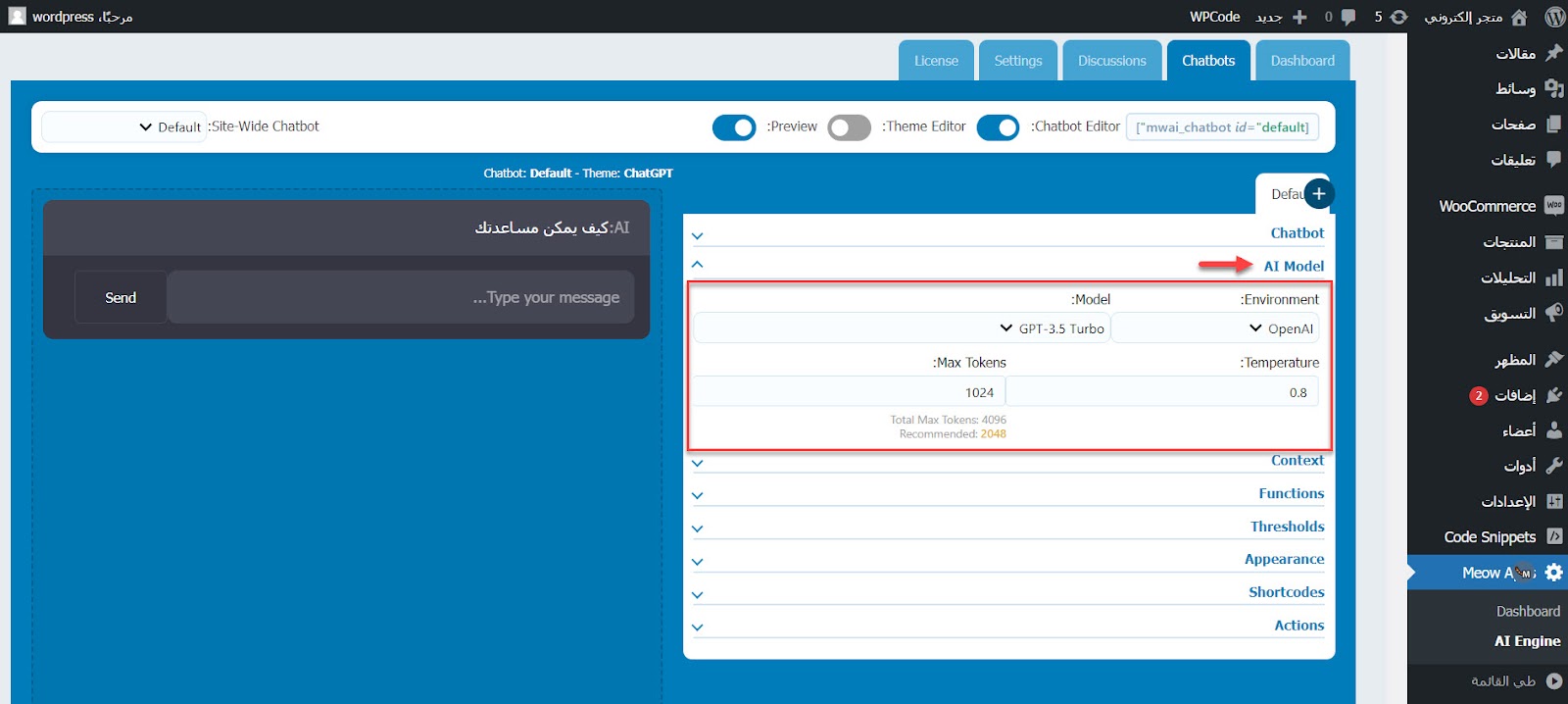Expand the Appearance section
This screenshot has height=704, width=1568.
point(1284,560)
